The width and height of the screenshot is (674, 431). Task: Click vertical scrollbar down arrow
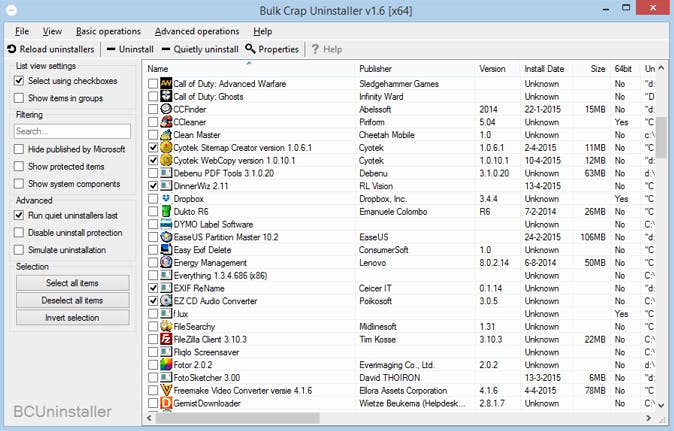pyautogui.click(x=661, y=405)
